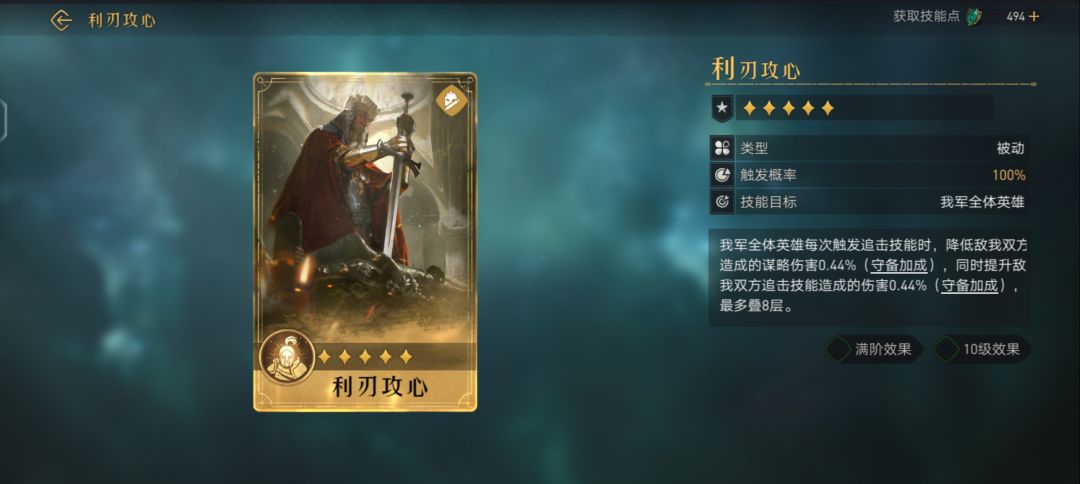Click the 获取技能点 label
Screen dimensions: 1080x484
tap(926, 17)
